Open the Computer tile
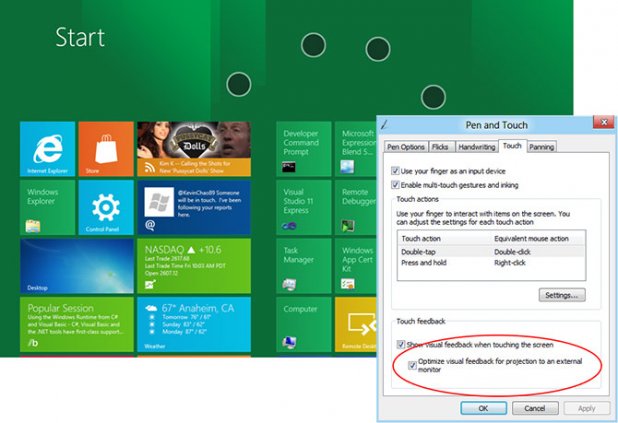Screen dimensions: 618x423 303,324
